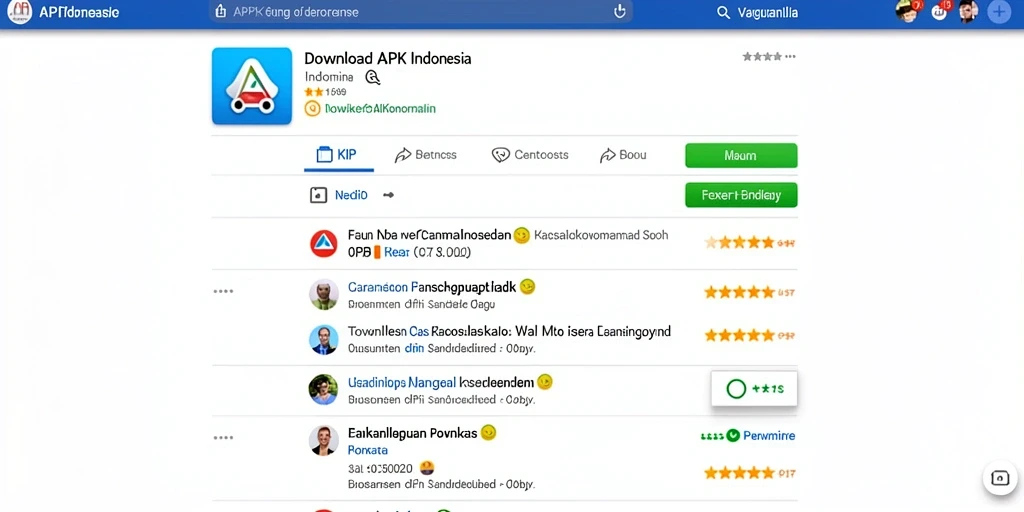Open the Towenllesn Cas Racoslaskalo entry

point(509,332)
